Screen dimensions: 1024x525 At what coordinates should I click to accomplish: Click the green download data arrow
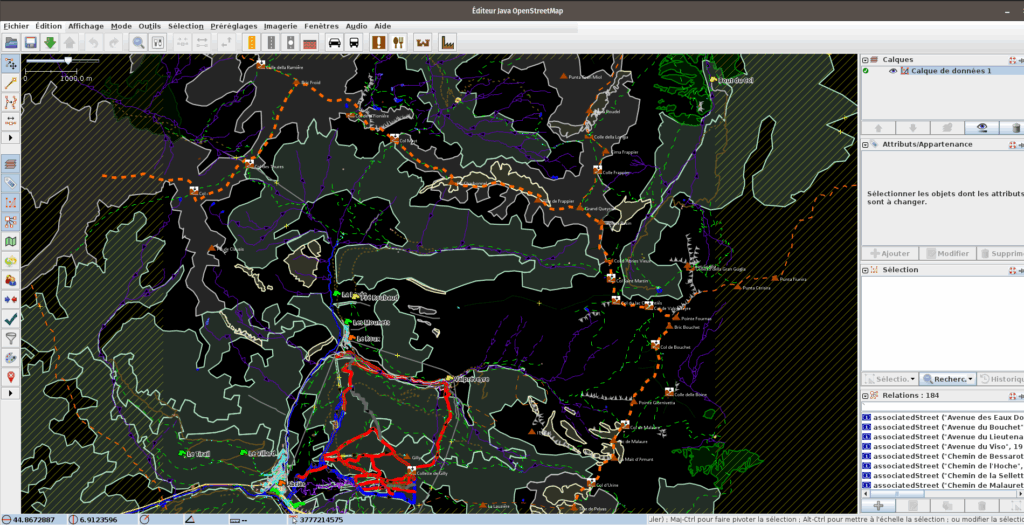50,43
